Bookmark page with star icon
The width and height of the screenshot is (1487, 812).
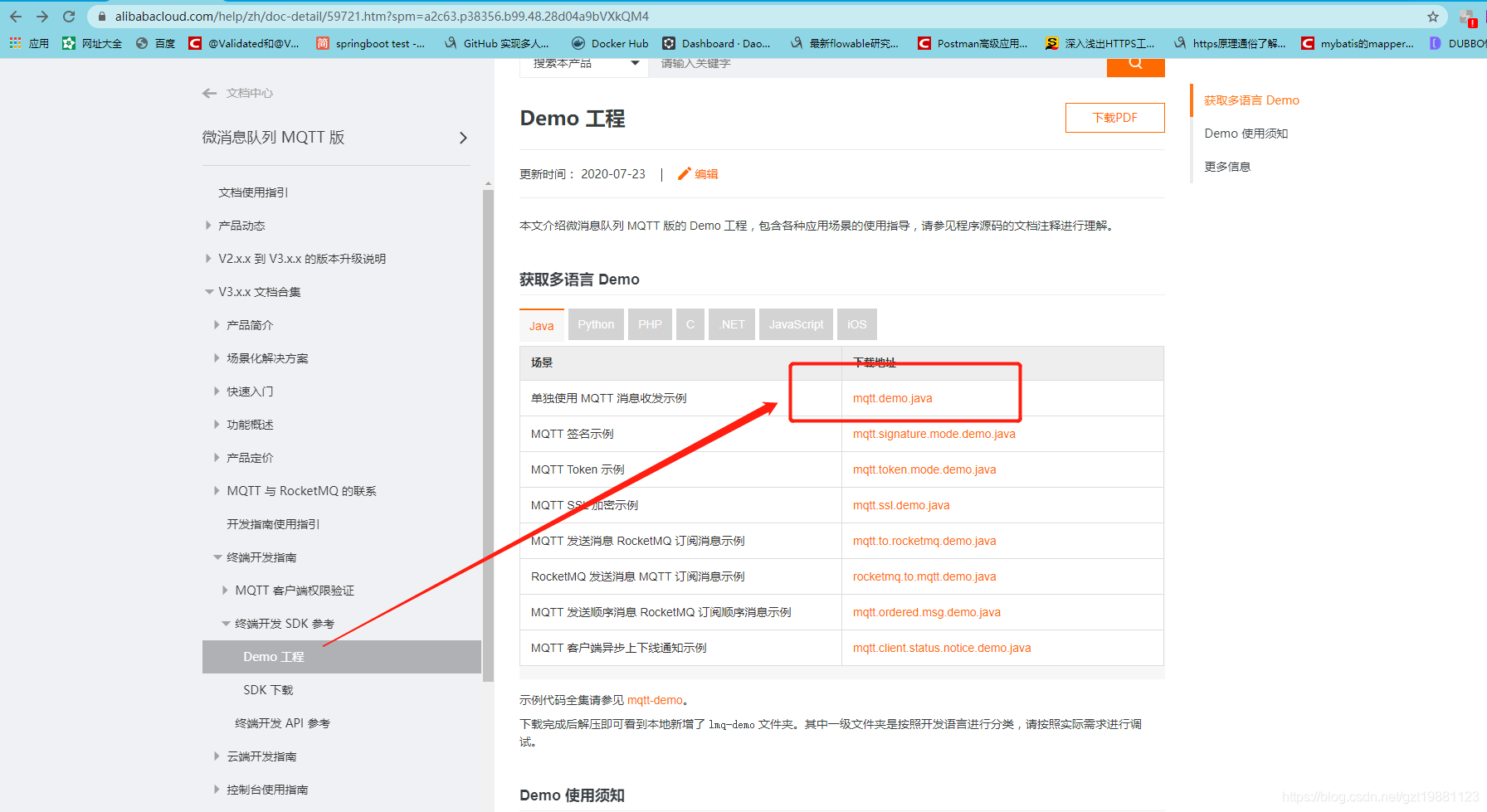click(x=1433, y=17)
